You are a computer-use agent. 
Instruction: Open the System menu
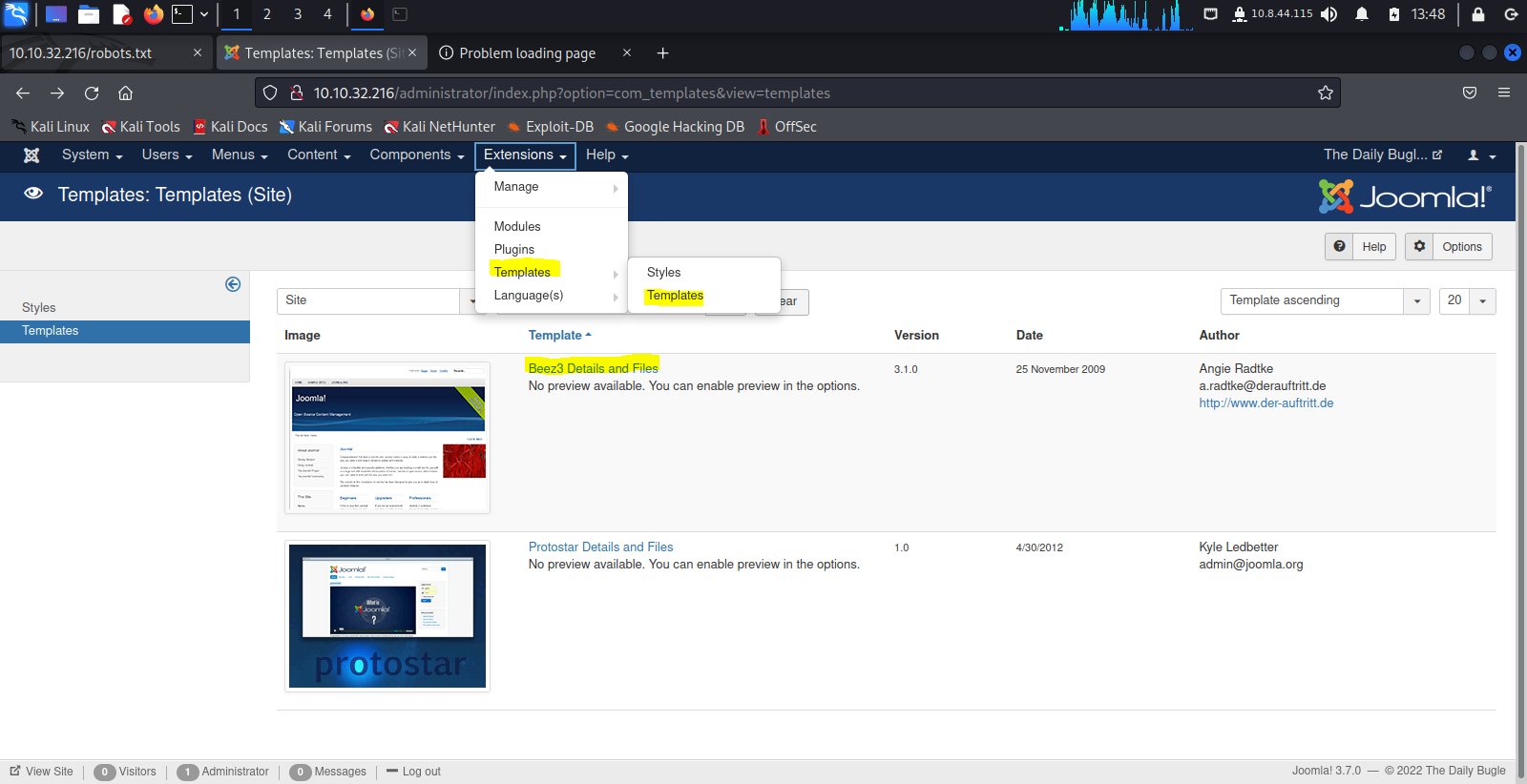point(92,155)
